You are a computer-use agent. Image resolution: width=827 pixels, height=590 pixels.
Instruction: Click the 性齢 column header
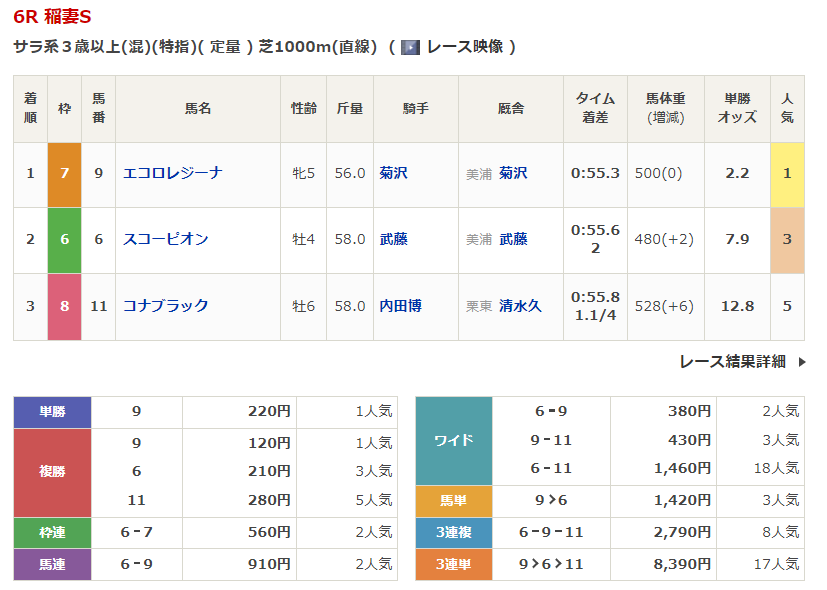pyautogui.click(x=304, y=109)
